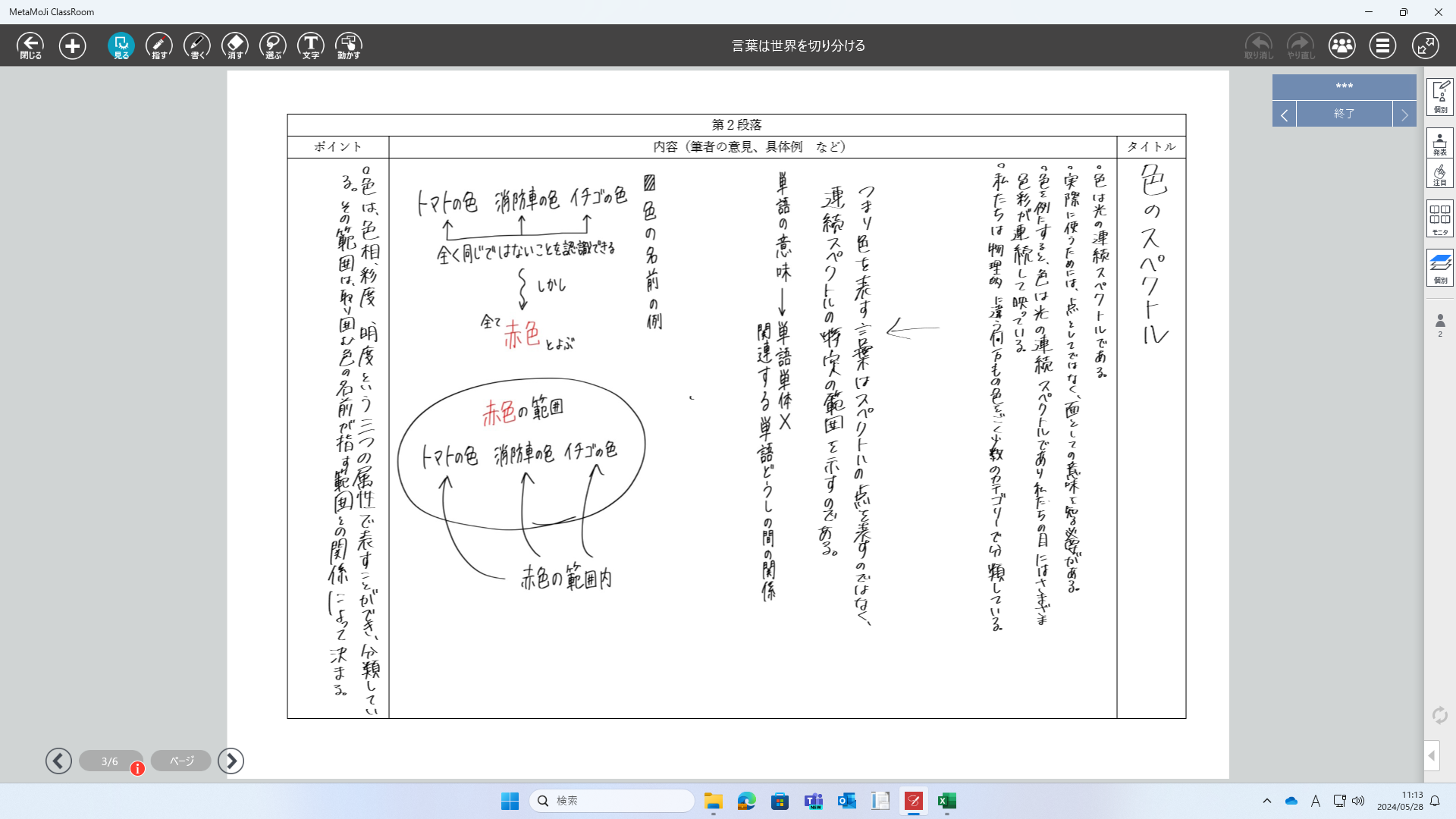Open the participants group icon
The image size is (1456, 819).
point(1341,45)
